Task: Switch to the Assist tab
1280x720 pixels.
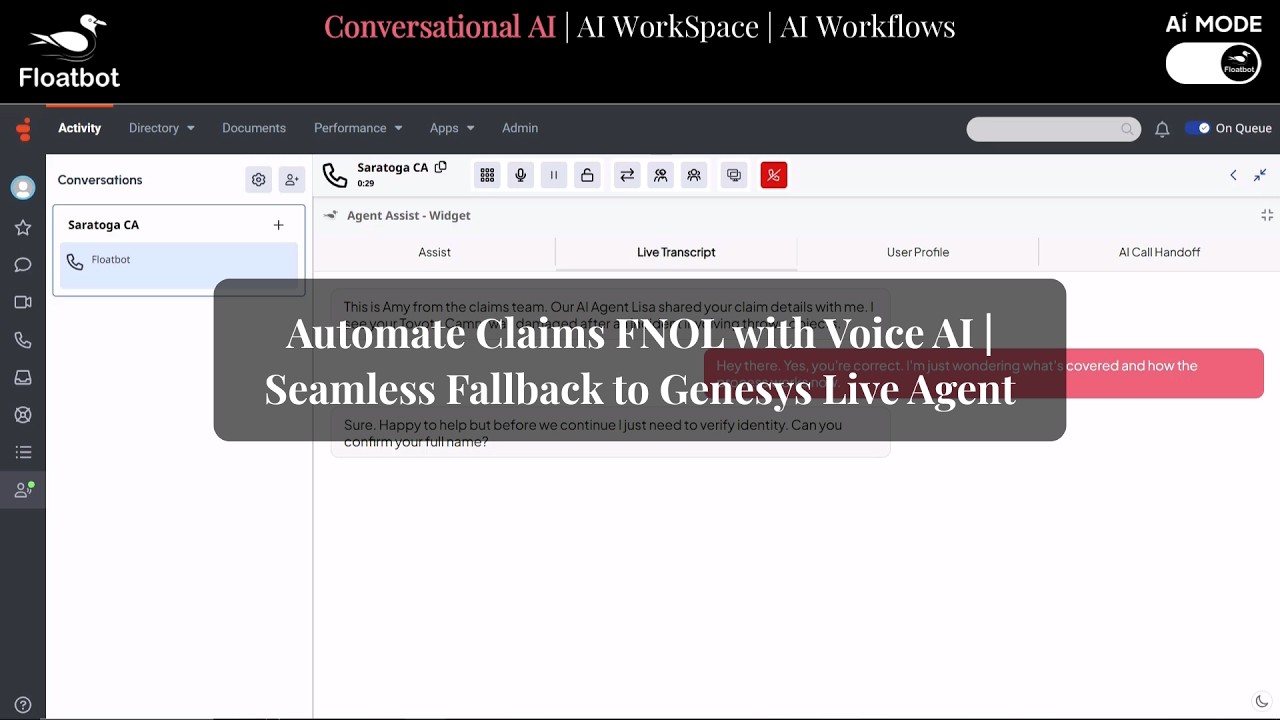Action: 434,252
